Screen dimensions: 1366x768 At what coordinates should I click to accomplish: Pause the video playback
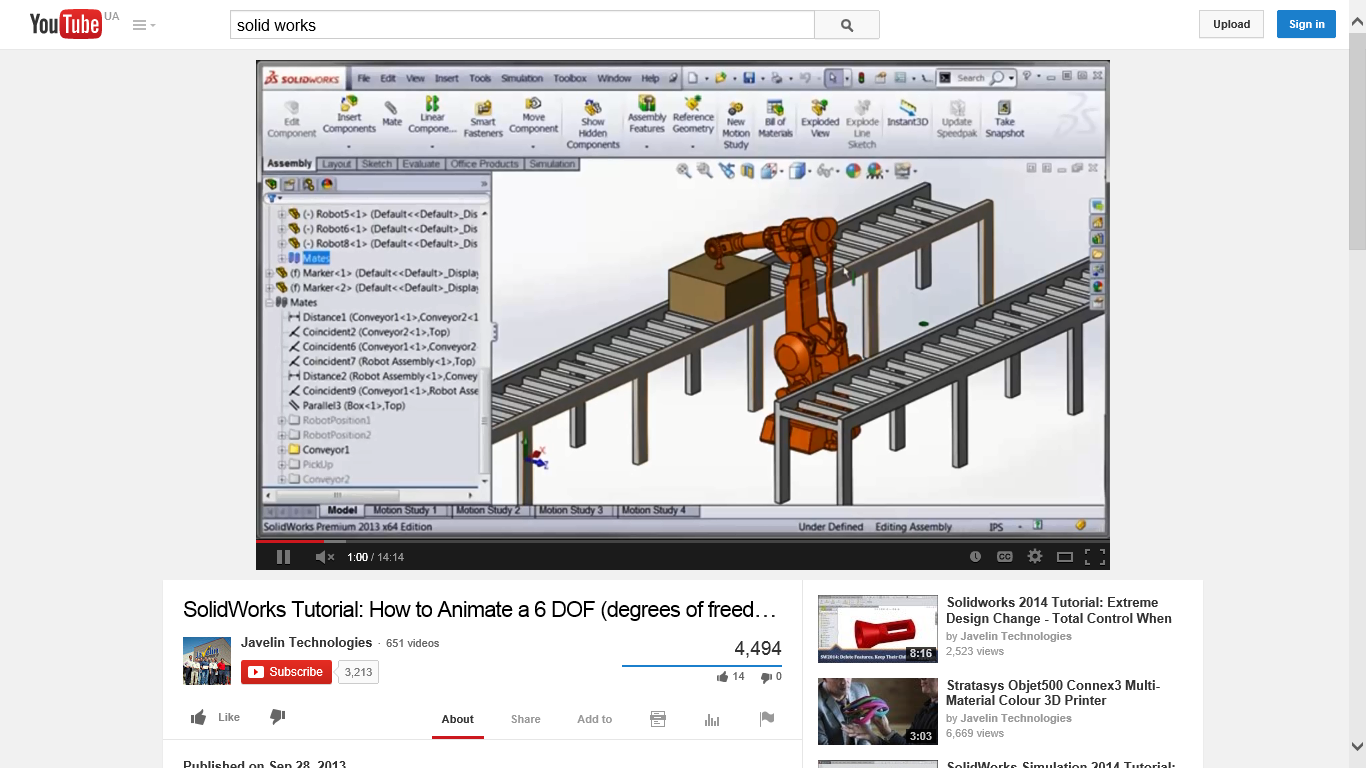tap(283, 557)
